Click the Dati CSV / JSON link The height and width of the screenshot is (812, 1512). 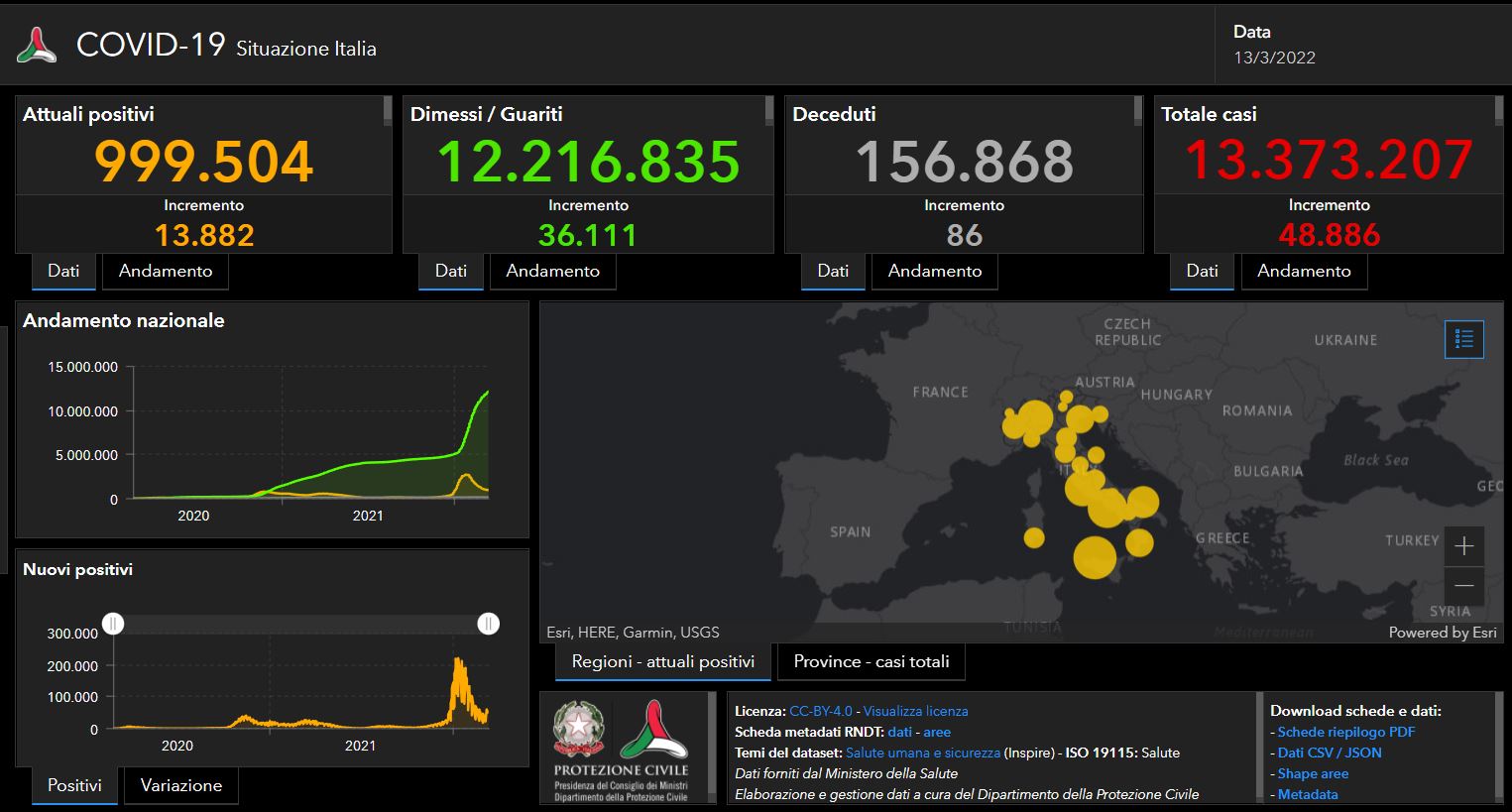pyautogui.click(x=1329, y=753)
